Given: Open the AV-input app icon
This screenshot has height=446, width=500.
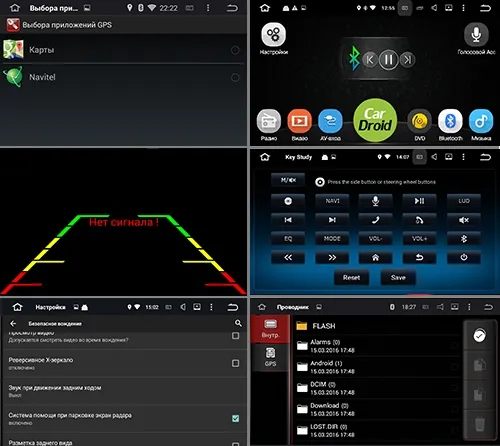Looking at the screenshot, I should [330, 121].
